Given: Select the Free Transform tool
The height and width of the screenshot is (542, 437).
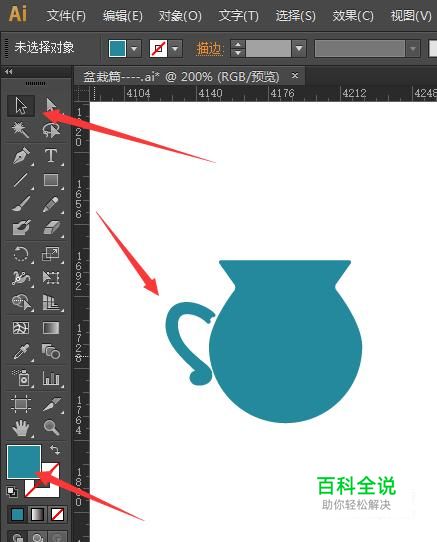Looking at the screenshot, I should point(51,278).
